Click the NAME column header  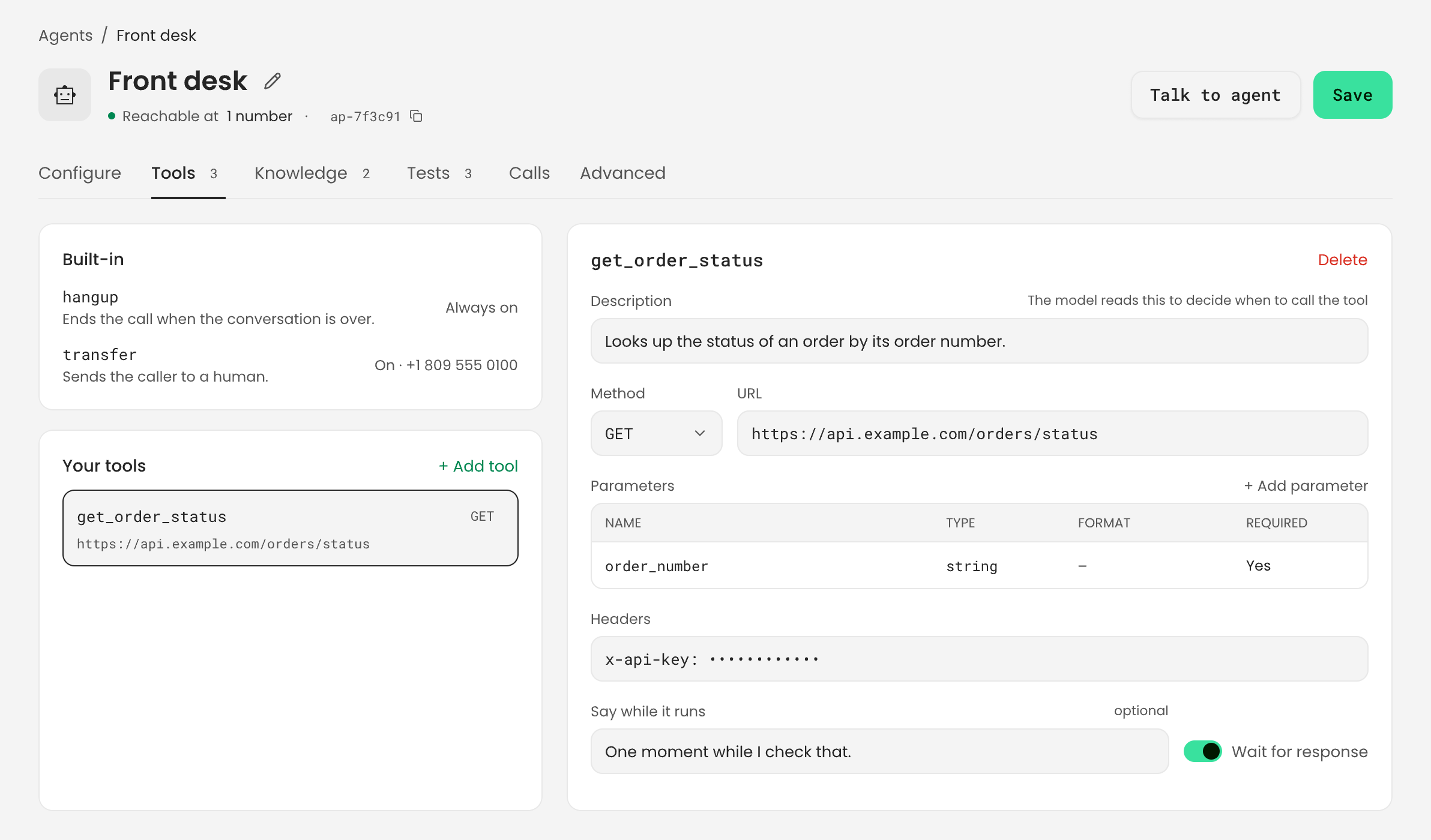click(623, 523)
